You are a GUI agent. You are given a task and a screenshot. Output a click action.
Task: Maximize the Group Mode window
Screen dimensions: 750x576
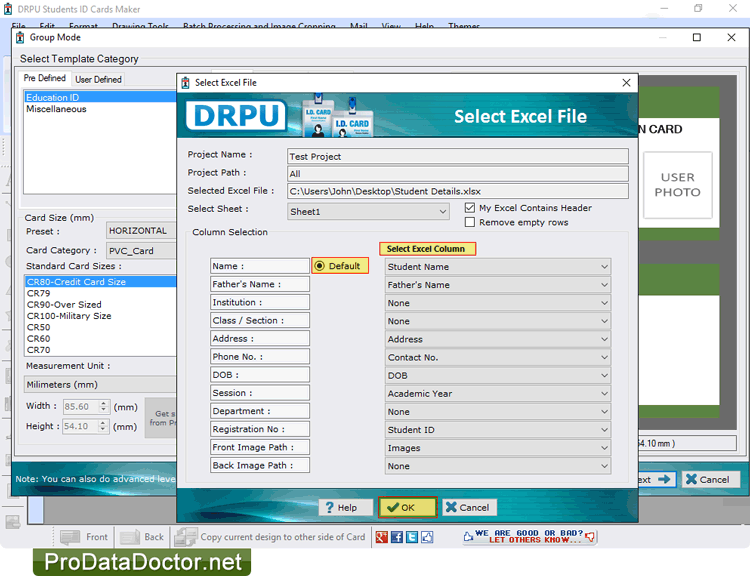click(697, 37)
